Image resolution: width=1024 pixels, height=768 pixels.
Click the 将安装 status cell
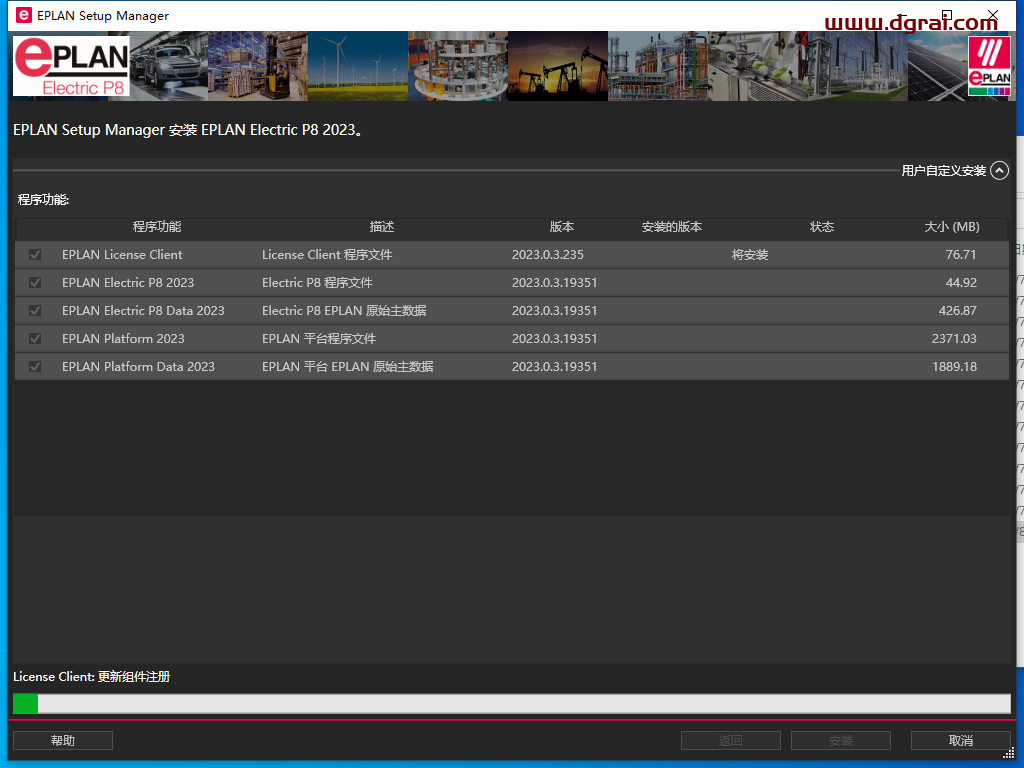point(750,255)
